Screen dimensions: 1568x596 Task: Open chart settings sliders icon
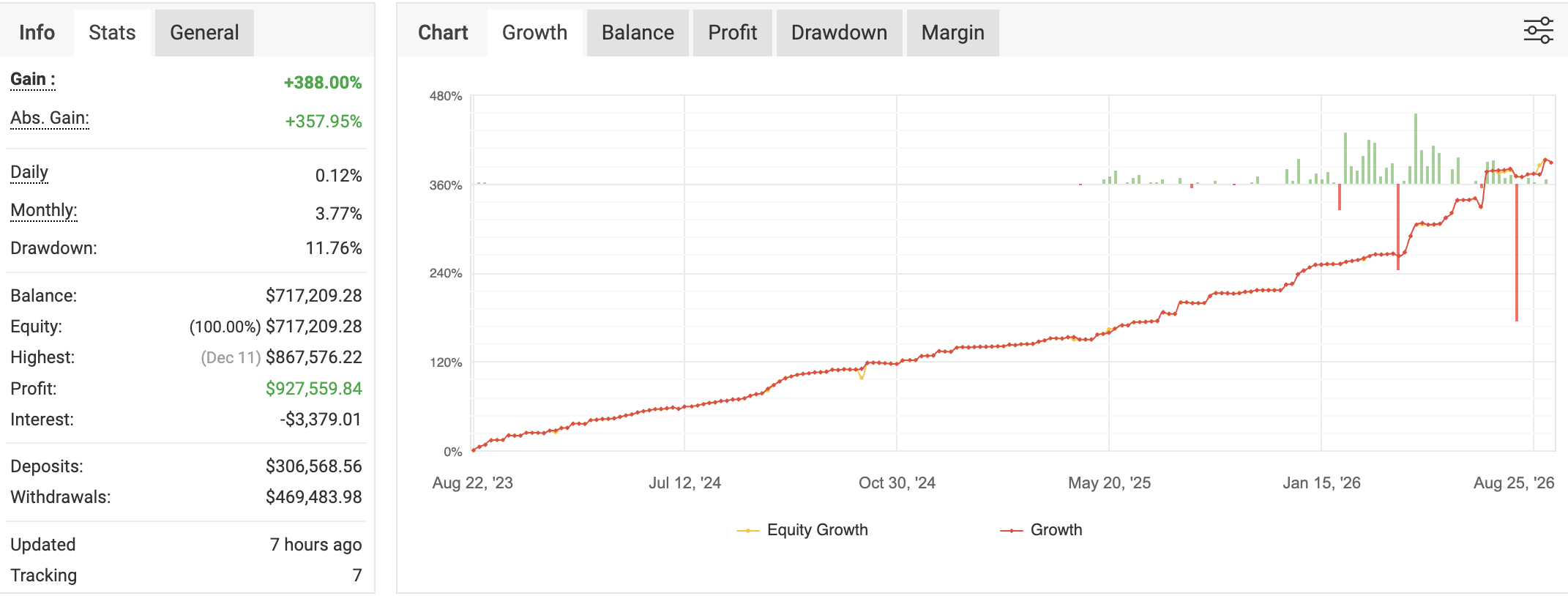point(1538,31)
